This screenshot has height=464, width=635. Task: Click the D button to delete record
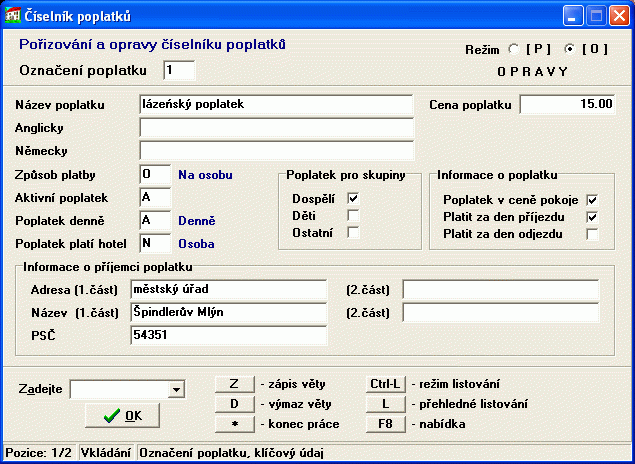(234, 404)
